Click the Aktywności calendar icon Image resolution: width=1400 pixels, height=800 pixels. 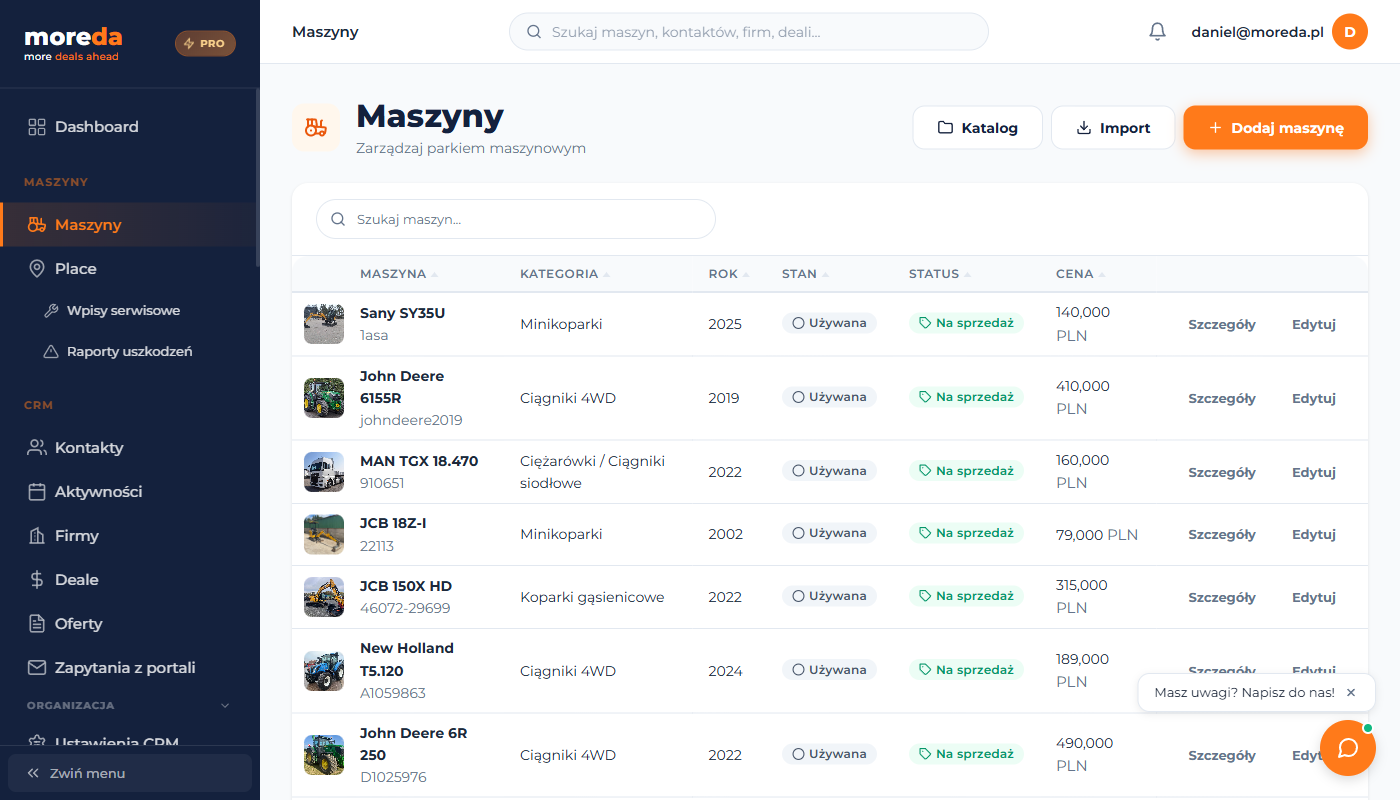click(x=37, y=492)
